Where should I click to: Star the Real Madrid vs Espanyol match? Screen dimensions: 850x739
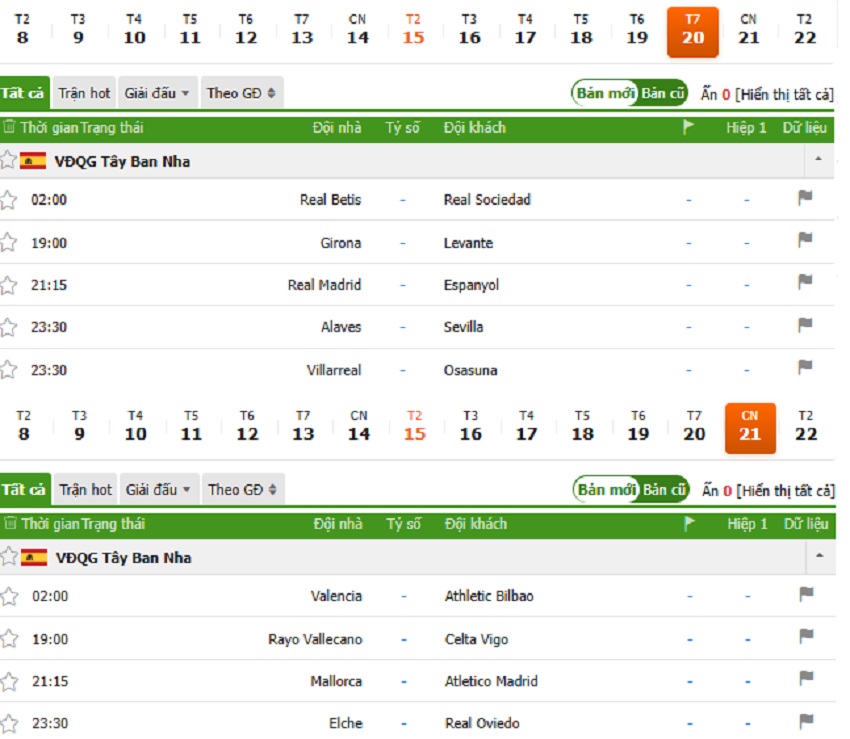pos(8,285)
